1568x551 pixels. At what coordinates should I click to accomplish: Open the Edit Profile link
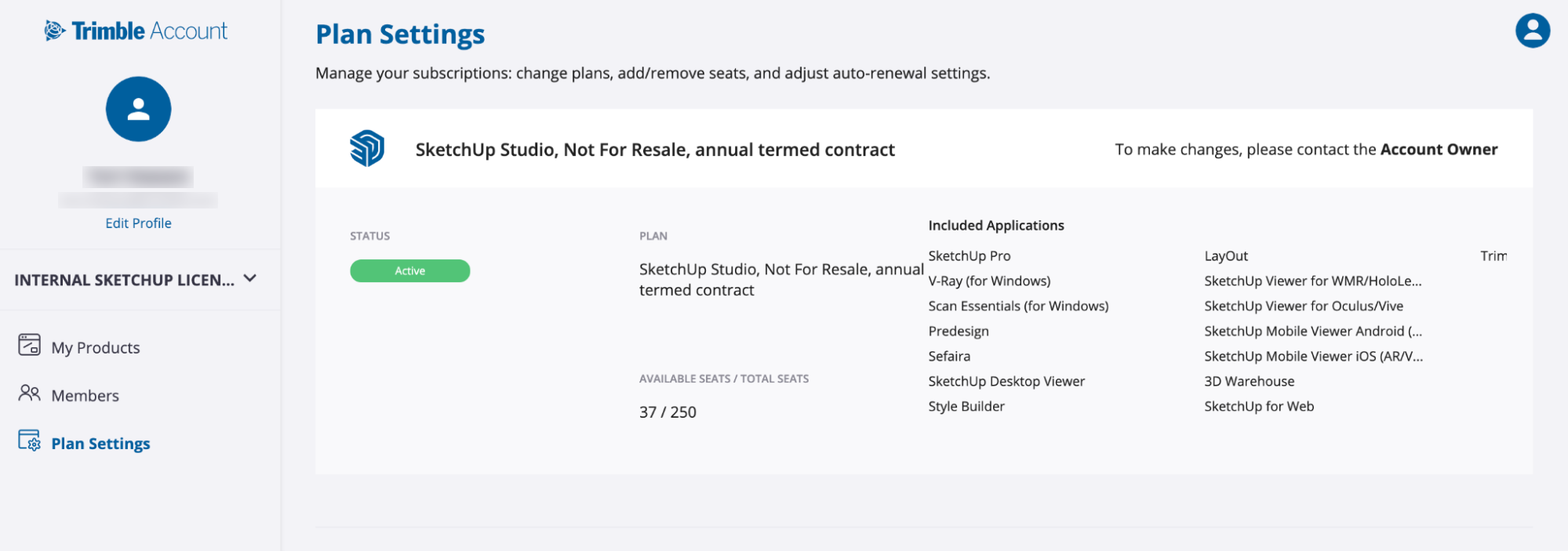(138, 223)
